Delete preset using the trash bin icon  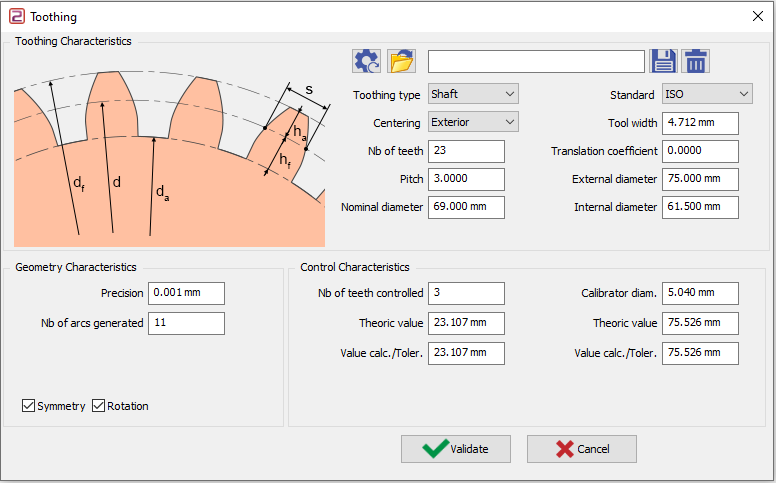pos(696,61)
